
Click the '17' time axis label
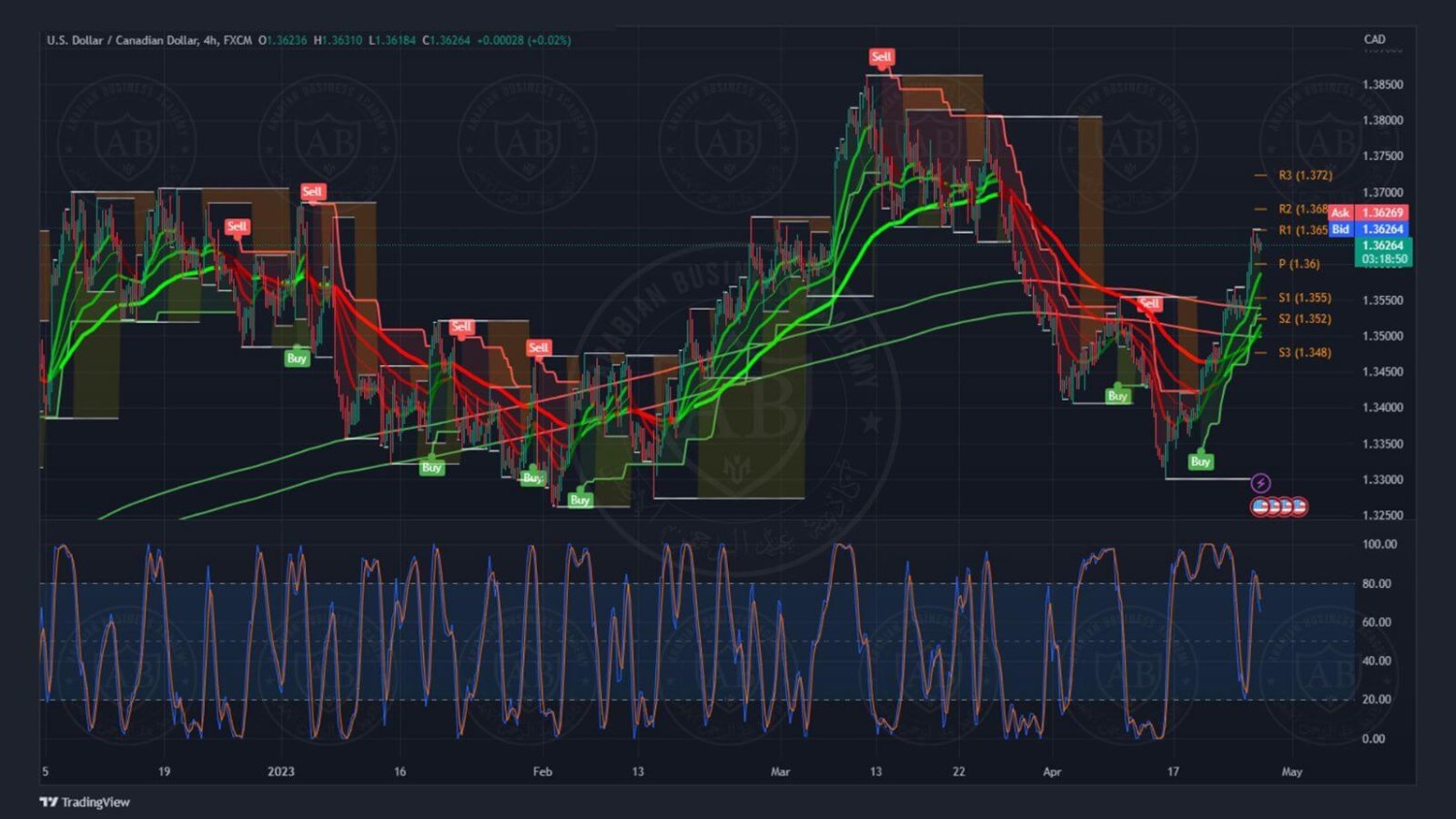point(1174,772)
